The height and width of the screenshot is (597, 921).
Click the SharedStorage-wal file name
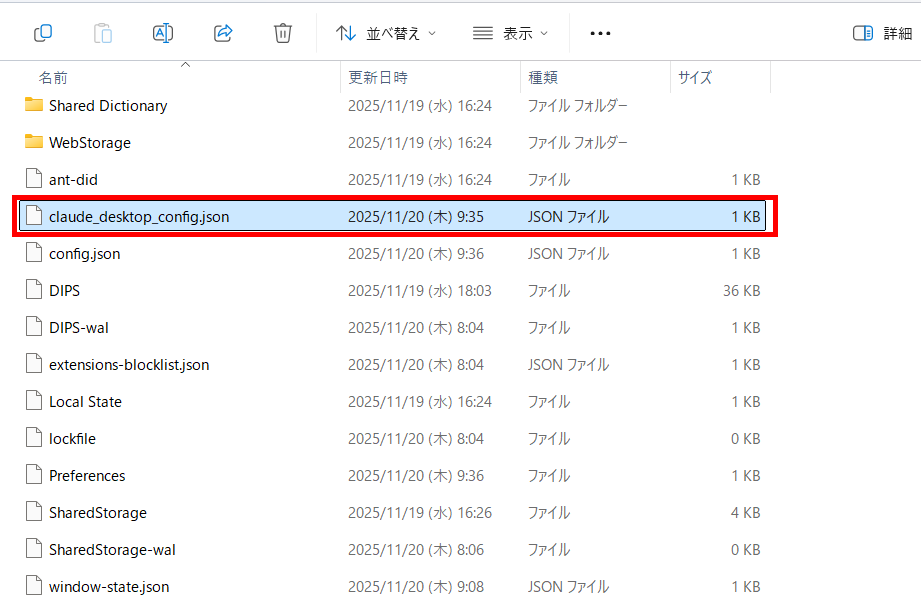coord(112,550)
